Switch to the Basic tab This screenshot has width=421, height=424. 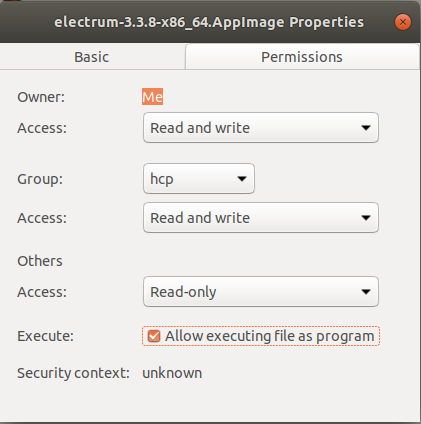(92, 57)
